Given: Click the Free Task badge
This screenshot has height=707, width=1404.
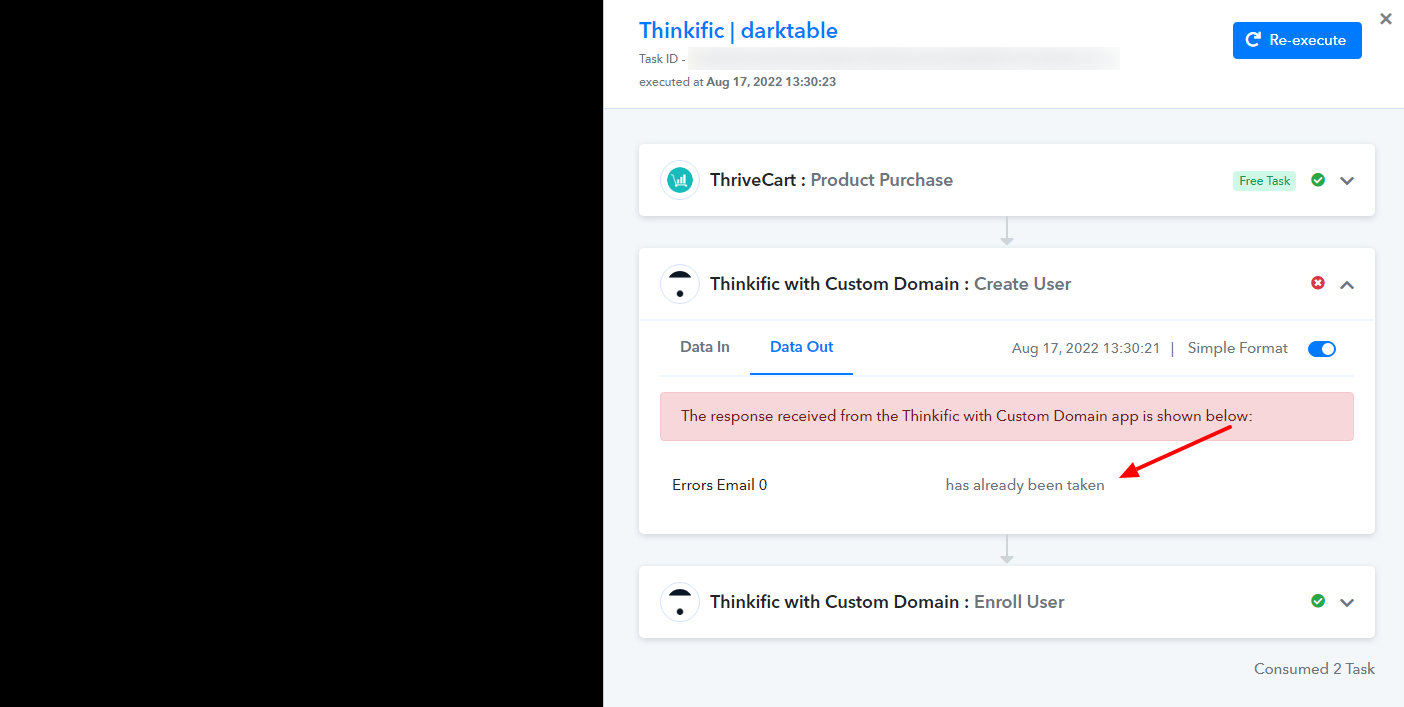Looking at the screenshot, I should tap(1264, 181).
